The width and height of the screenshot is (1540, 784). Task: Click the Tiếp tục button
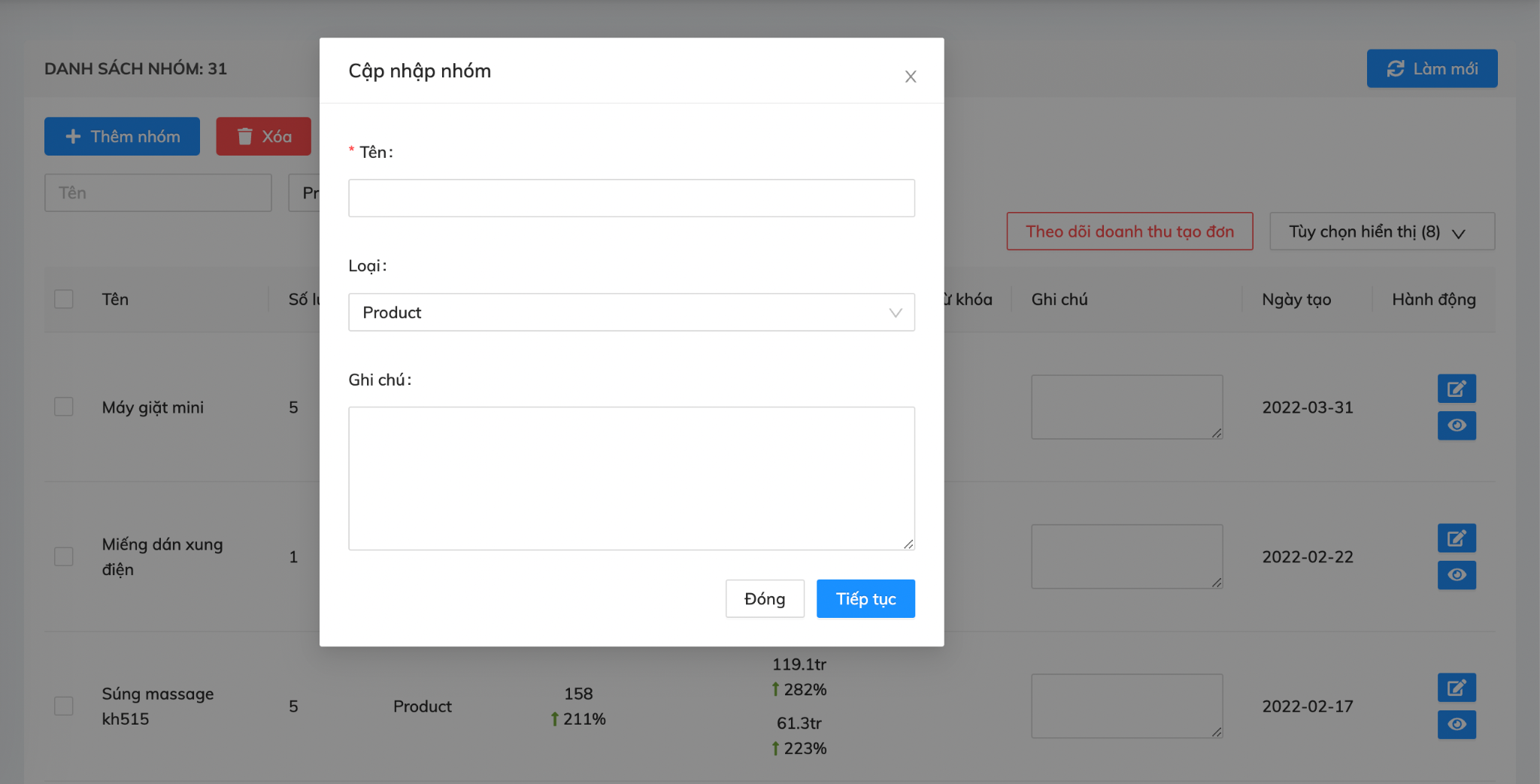(865, 598)
